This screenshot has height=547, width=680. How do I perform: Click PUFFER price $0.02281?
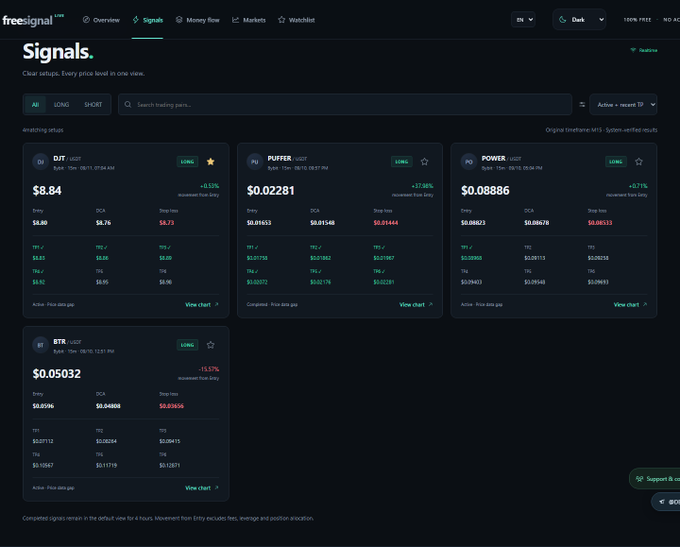271,190
